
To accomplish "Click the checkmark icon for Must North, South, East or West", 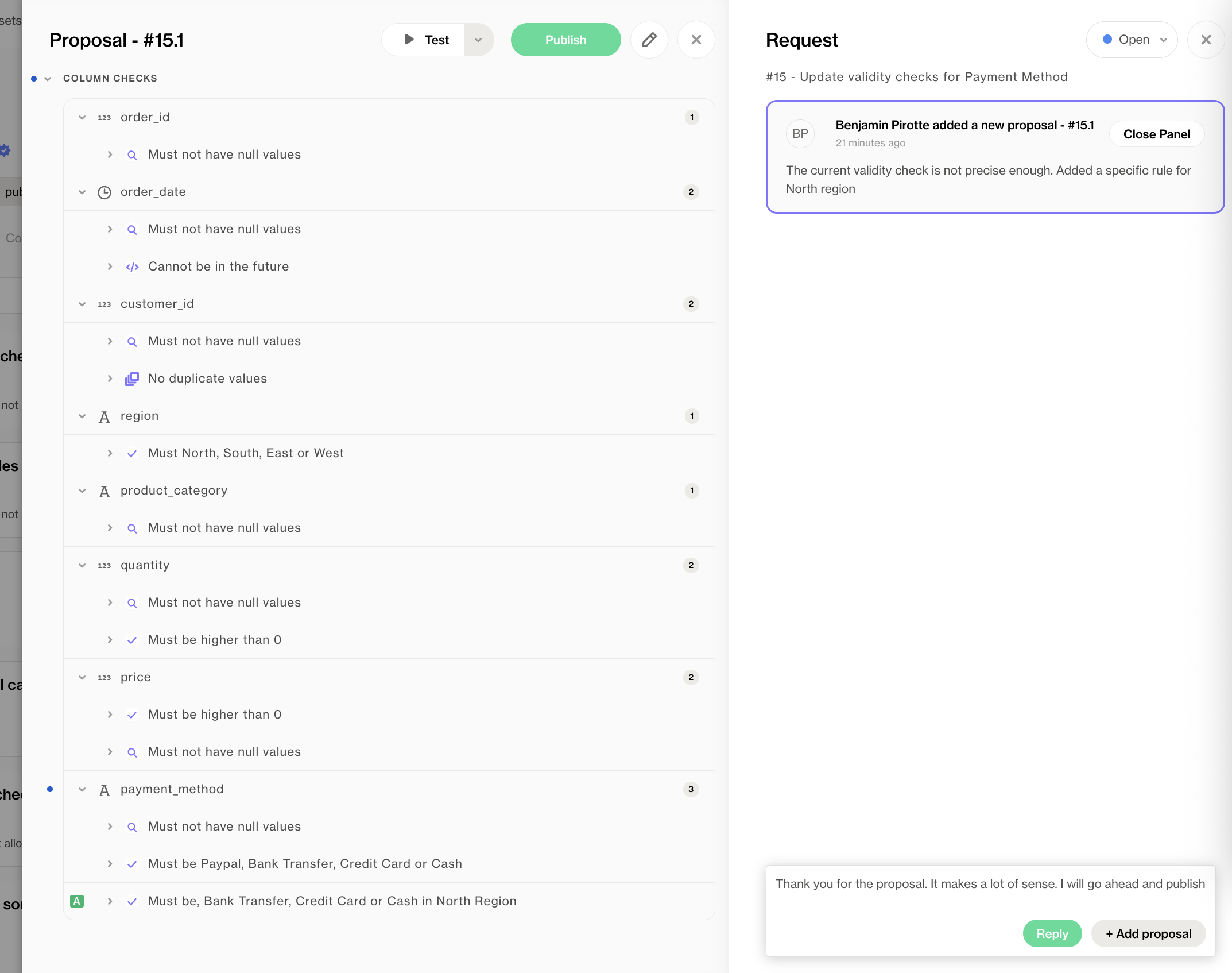I will (132, 453).
